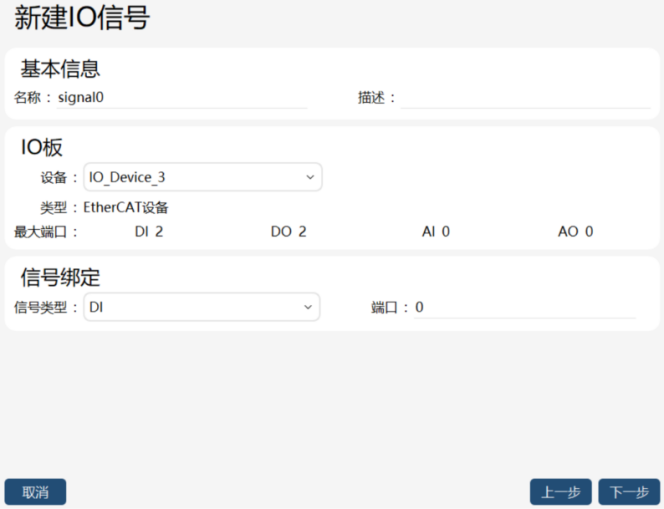
Task: Click the chevron arrow of 信号类型 combo box
Action: pos(308,307)
